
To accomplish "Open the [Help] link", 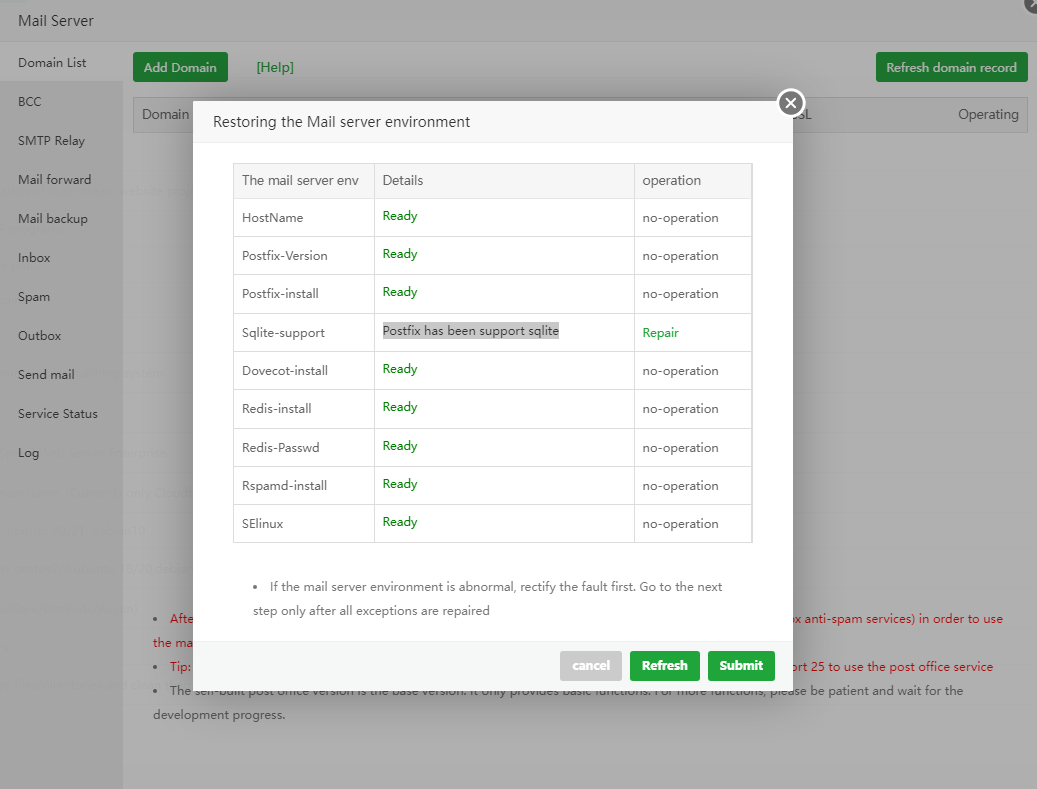I will click(275, 68).
